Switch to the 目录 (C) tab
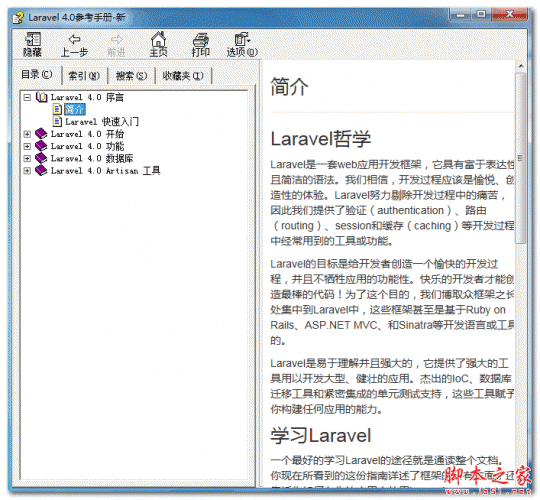Viewport: 540px width, 500px height. [x=37, y=74]
